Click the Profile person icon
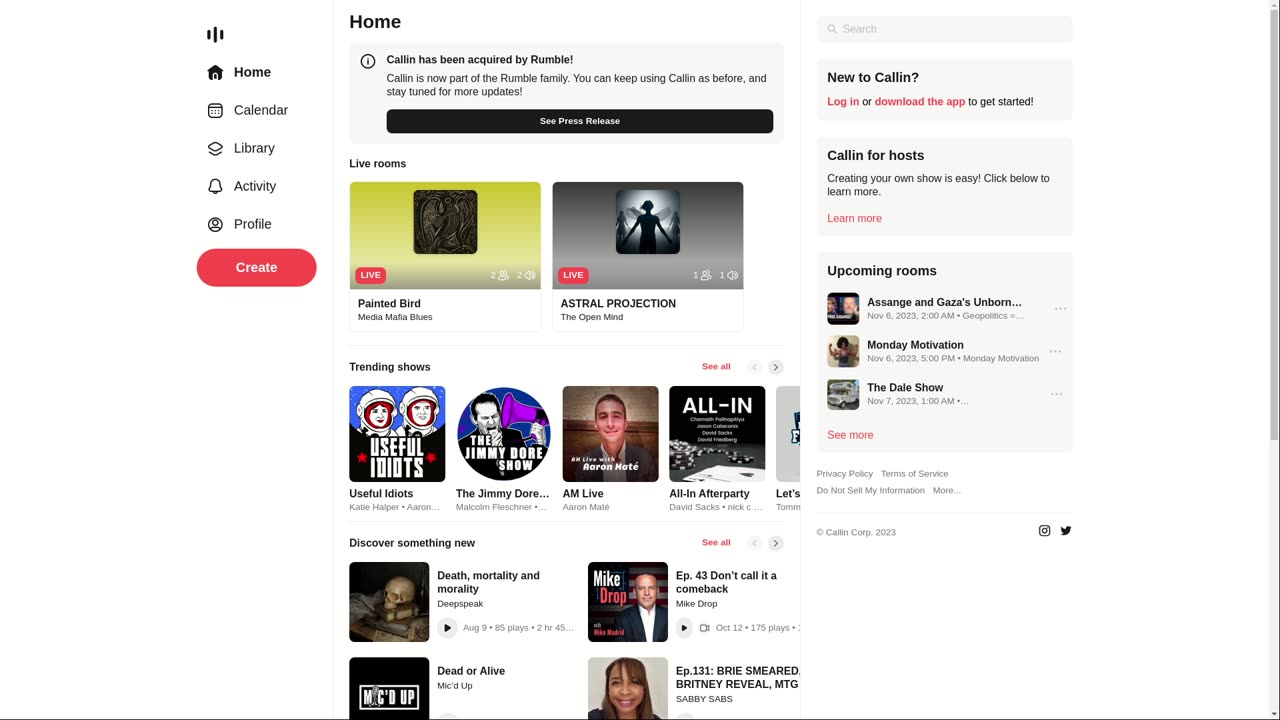The image size is (1280, 720). (x=215, y=225)
